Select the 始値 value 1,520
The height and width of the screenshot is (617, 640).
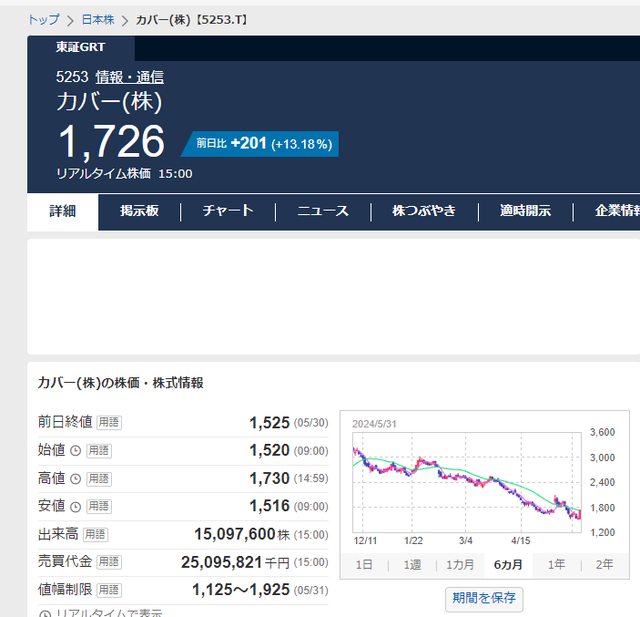270,450
